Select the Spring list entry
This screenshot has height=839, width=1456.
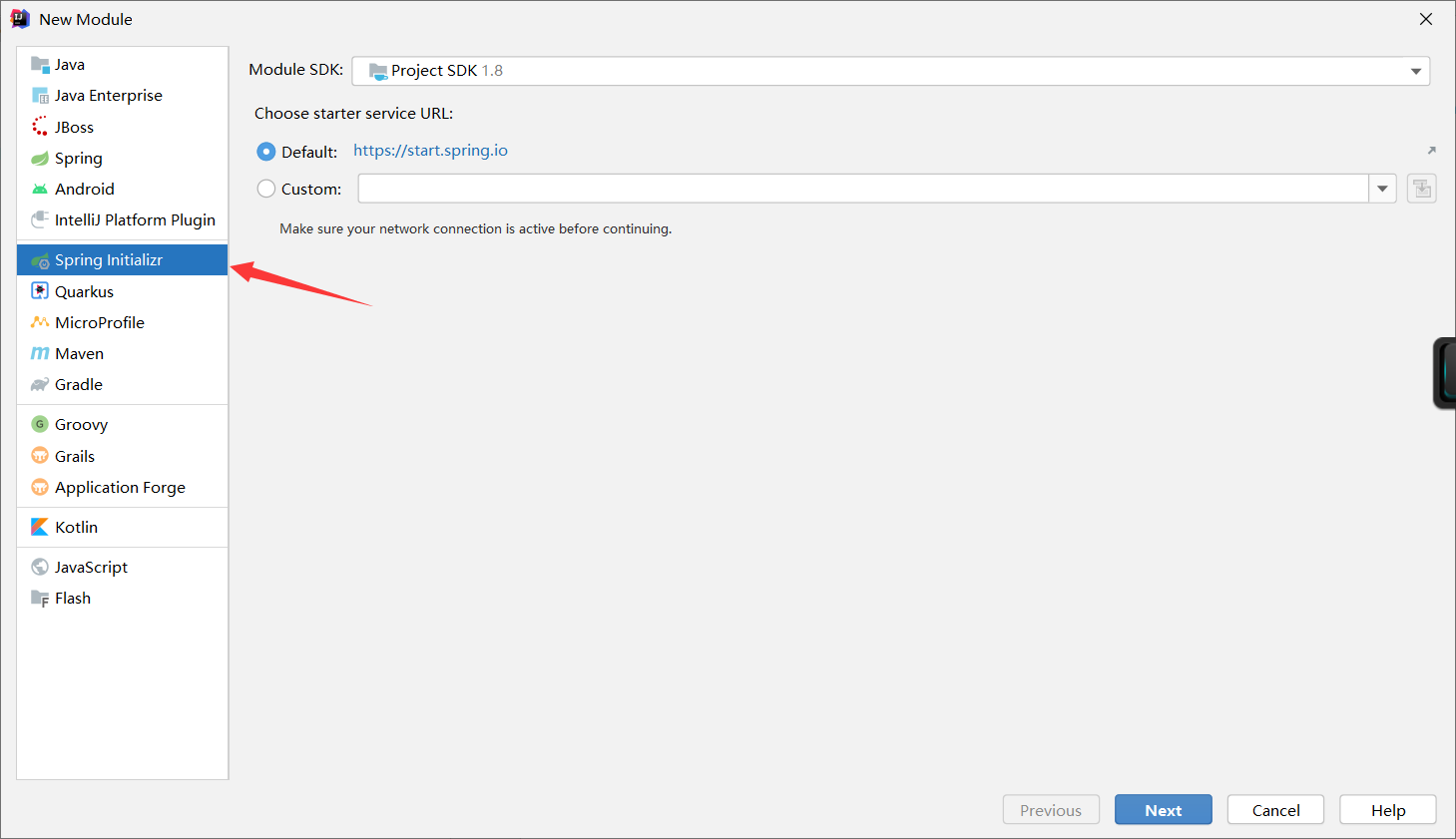(123, 159)
